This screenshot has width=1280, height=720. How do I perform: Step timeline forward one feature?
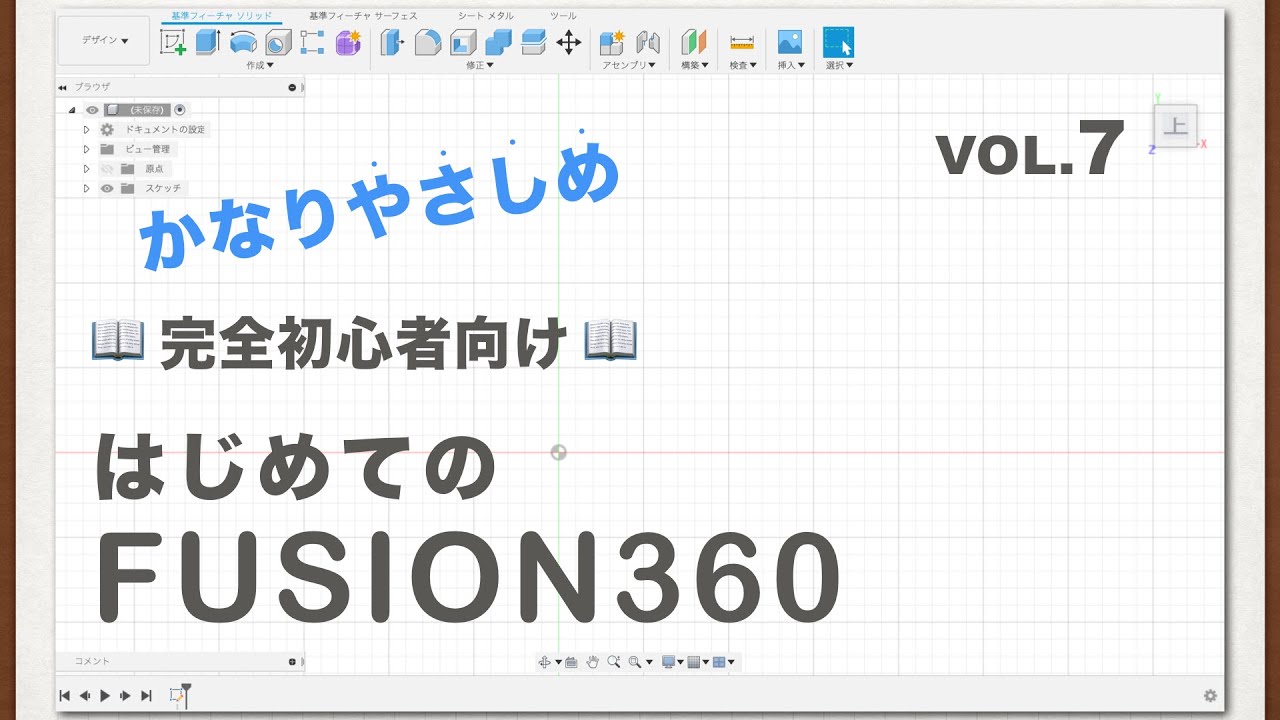[x=125, y=695]
